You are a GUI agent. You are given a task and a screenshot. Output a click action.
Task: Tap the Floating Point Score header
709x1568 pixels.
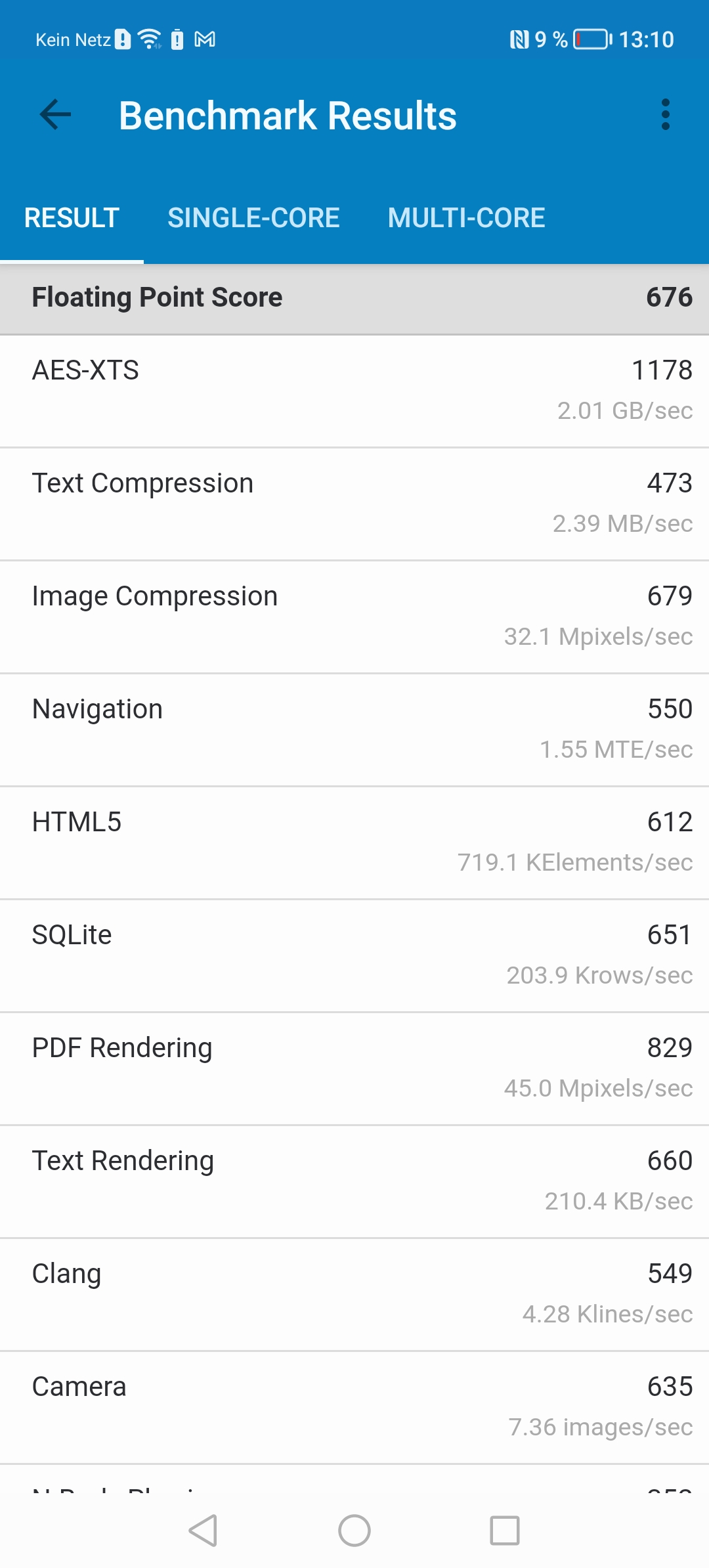[x=354, y=298]
